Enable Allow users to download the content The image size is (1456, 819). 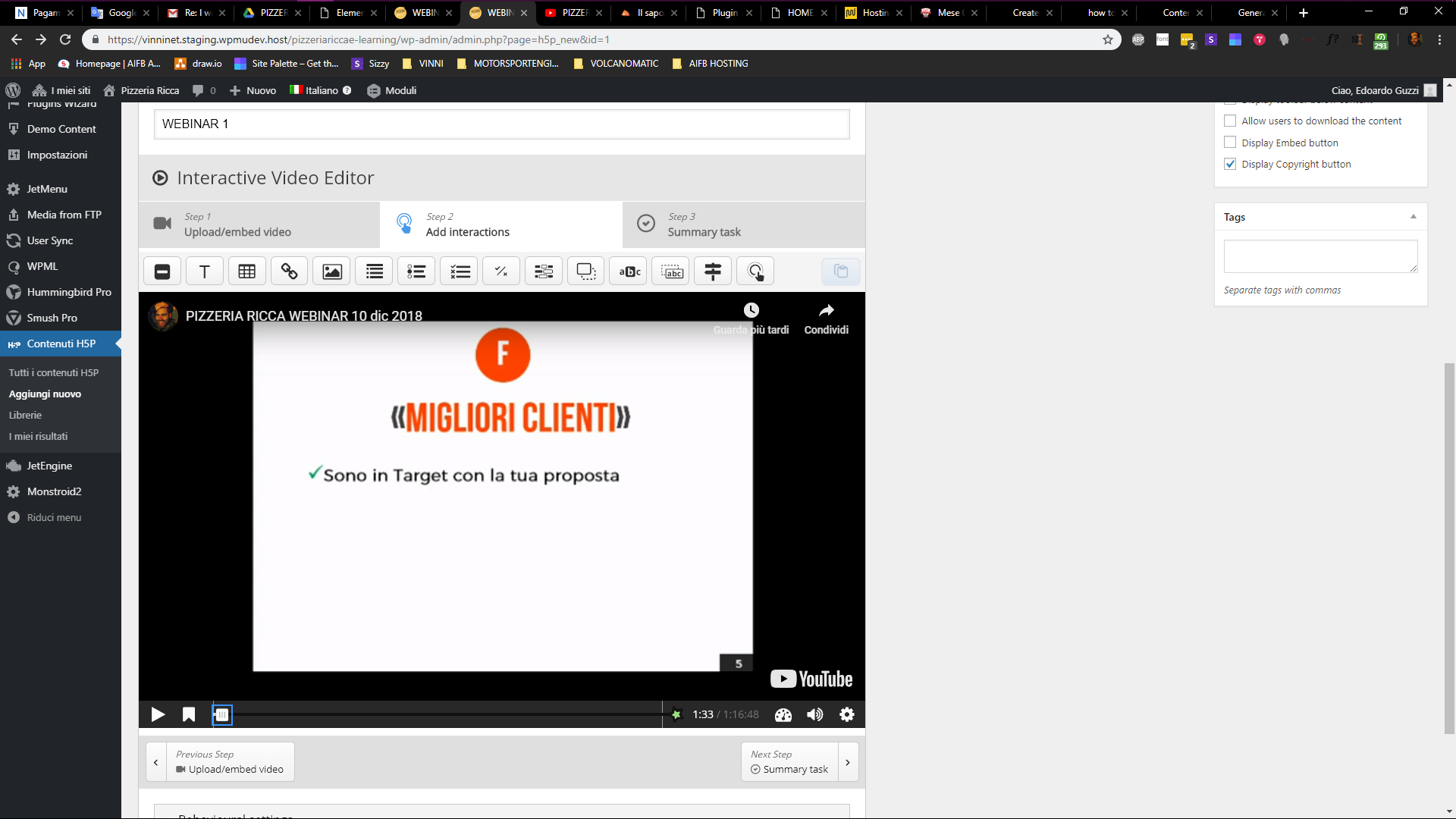(x=1230, y=121)
